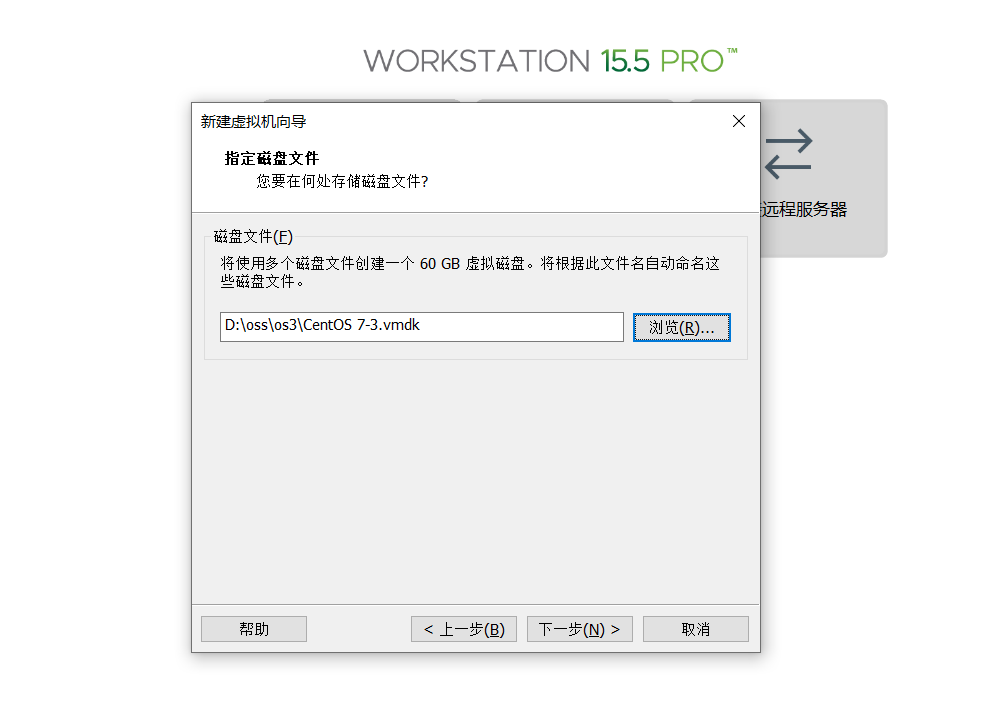Screen dimensions: 1007x705
Task: Click the 远程服务器 label behind dialog
Action: (x=803, y=209)
